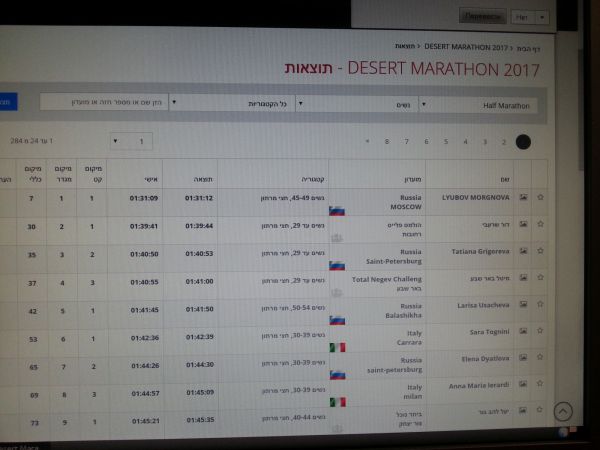The width and height of the screenshot is (600, 450).
Task: Star the 01:45:35 result row
Action: pos(540,410)
